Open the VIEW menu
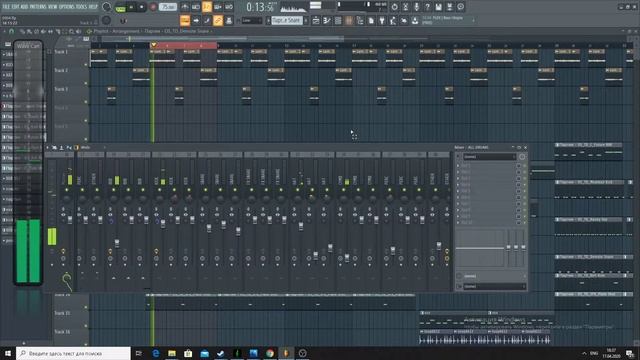The image size is (640, 360). (x=53, y=7)
